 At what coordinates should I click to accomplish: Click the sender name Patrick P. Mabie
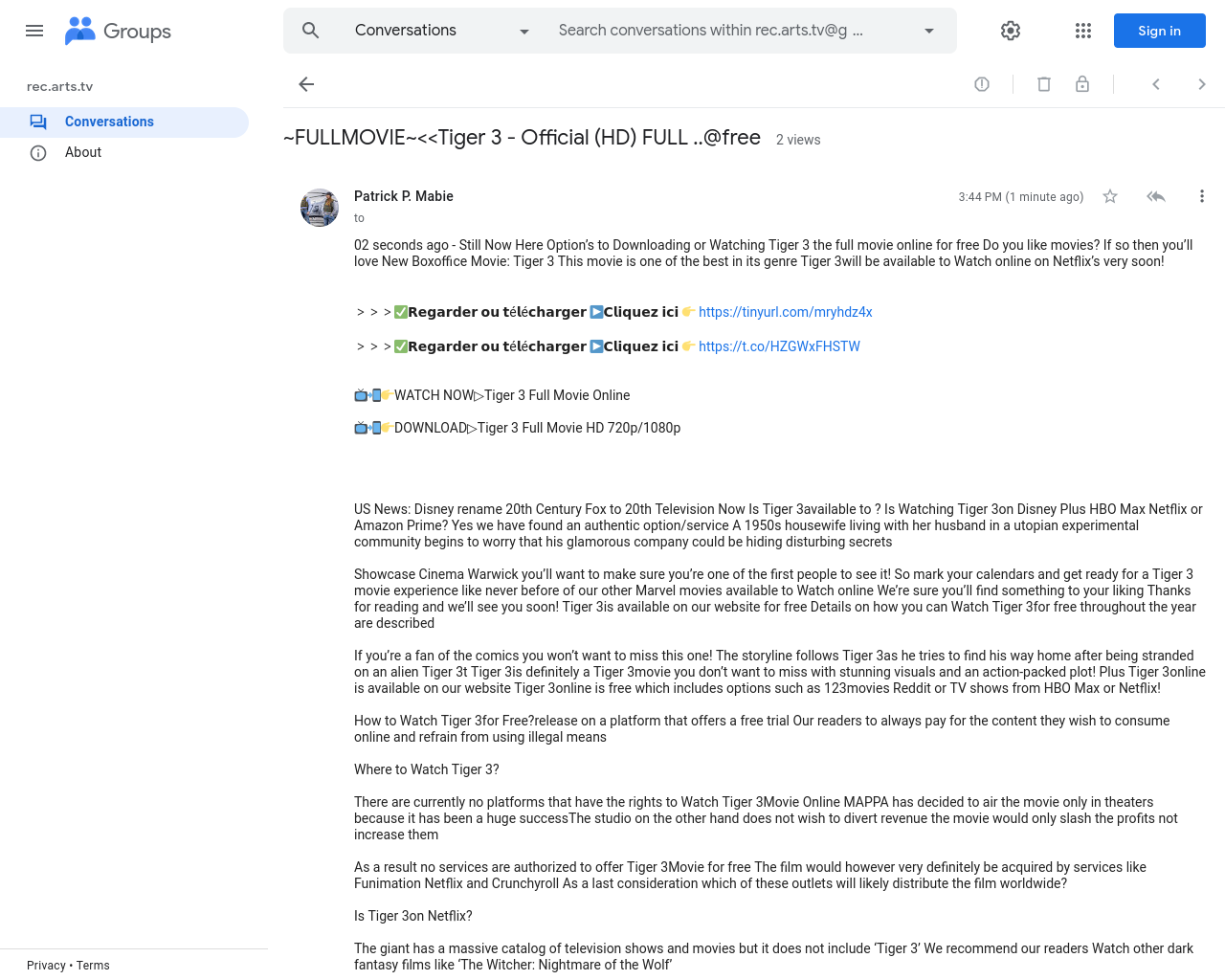pos(404,196)
